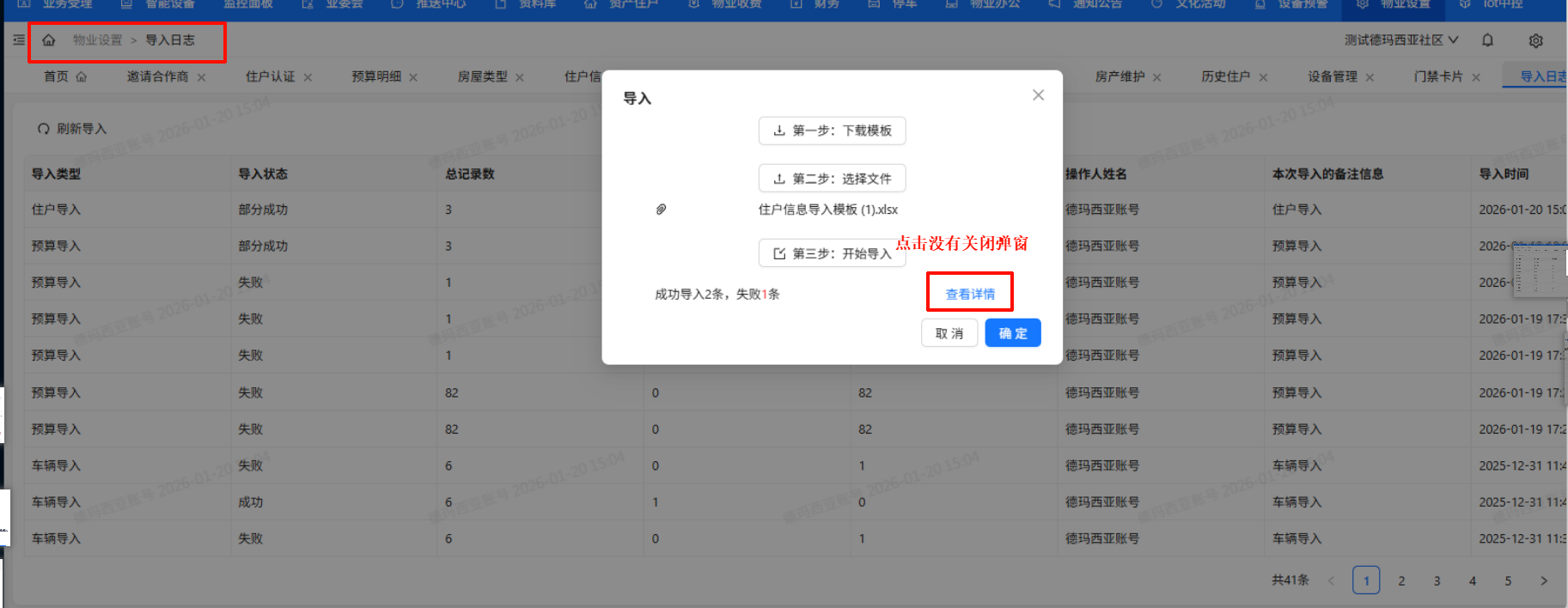1568x608 pixels.
Task: Collapse the sidebar using the menu fold icon
Action: (x=19, y=40)
